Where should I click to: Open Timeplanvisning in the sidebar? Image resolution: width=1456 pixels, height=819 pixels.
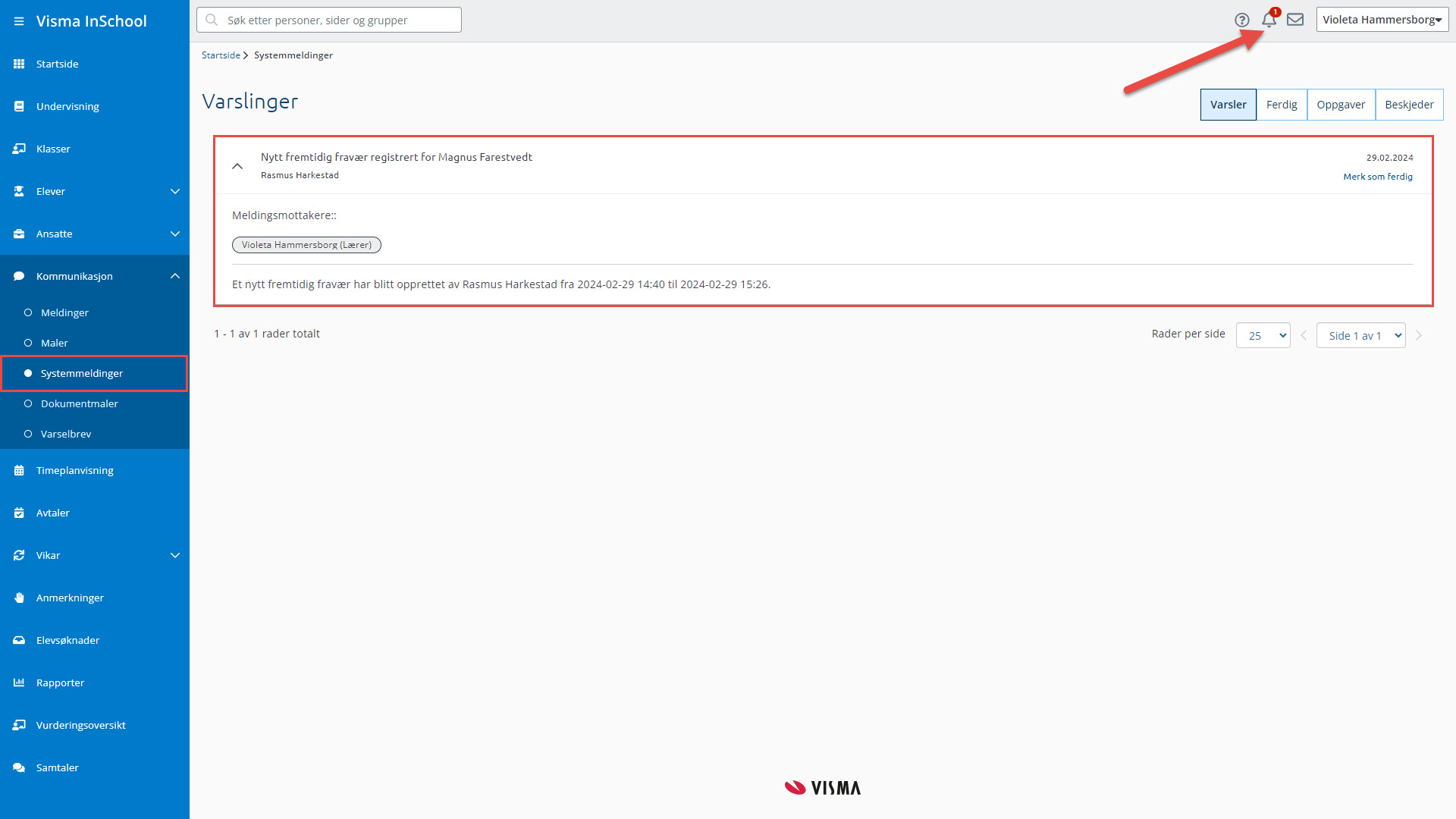[x=95, y=470]
